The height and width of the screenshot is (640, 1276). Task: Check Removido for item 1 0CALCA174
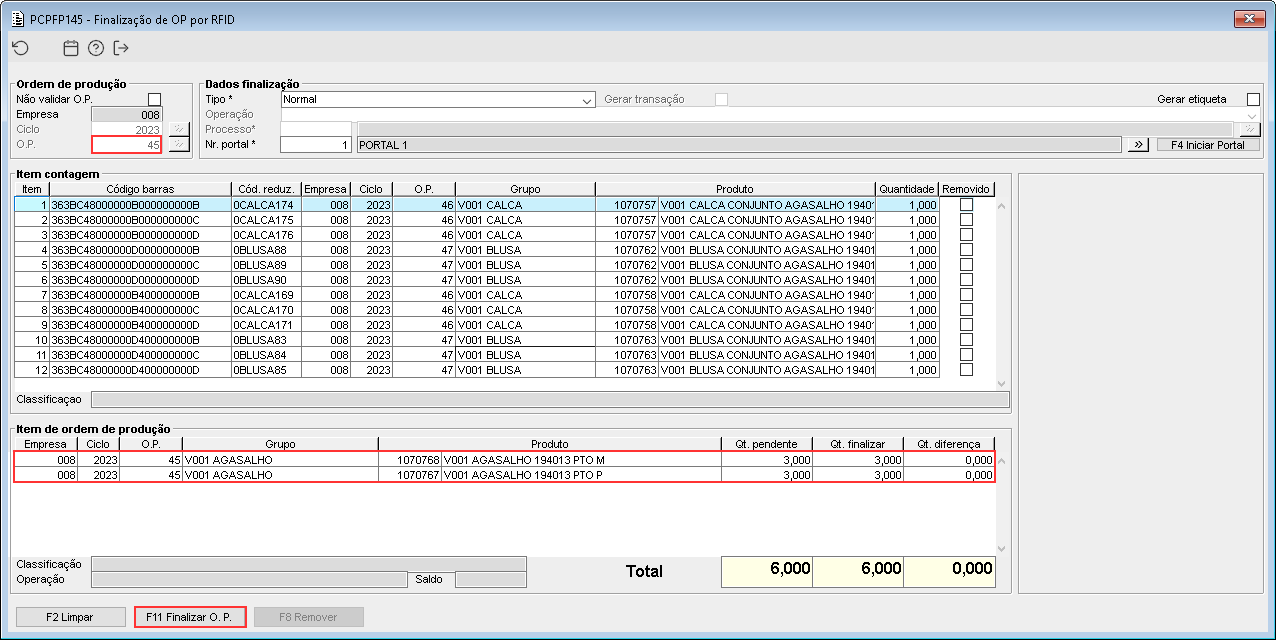[966, 204]
